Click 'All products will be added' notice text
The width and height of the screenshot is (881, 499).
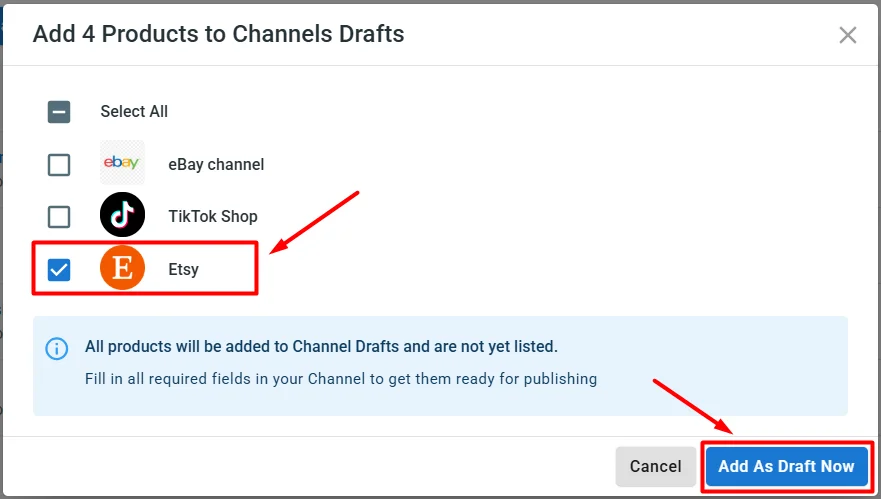click(321, 347)
